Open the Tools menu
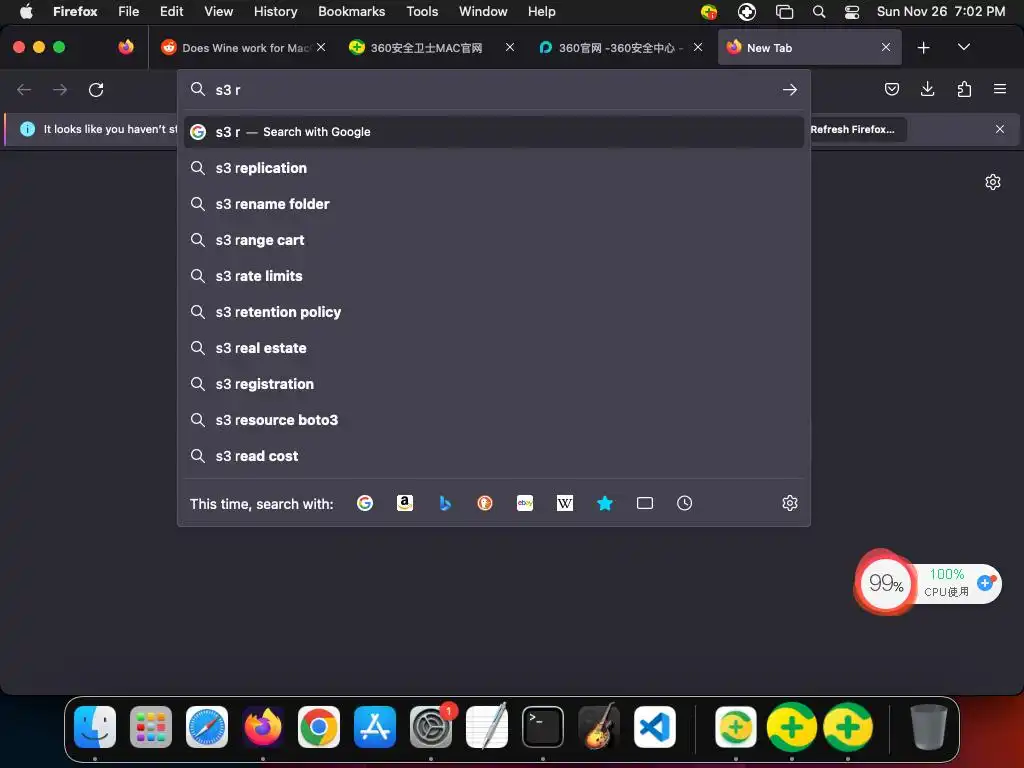1024x768 pixels. (422, 12)
